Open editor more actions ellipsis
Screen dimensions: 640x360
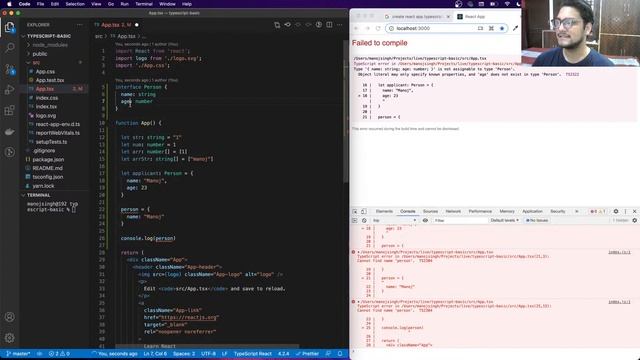tap(340, 25)
